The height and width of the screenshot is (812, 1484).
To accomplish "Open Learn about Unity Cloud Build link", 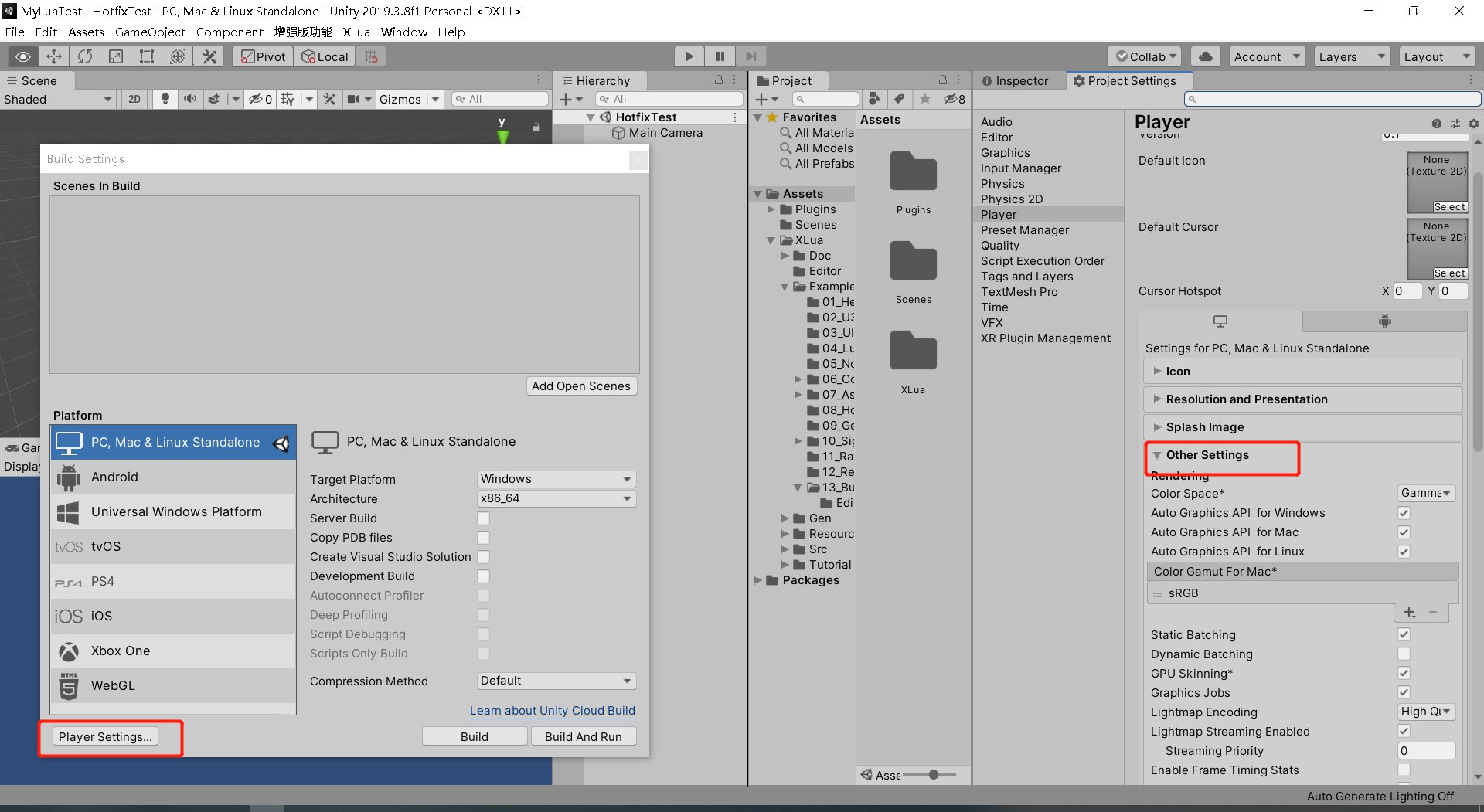I will coord(553,711).
